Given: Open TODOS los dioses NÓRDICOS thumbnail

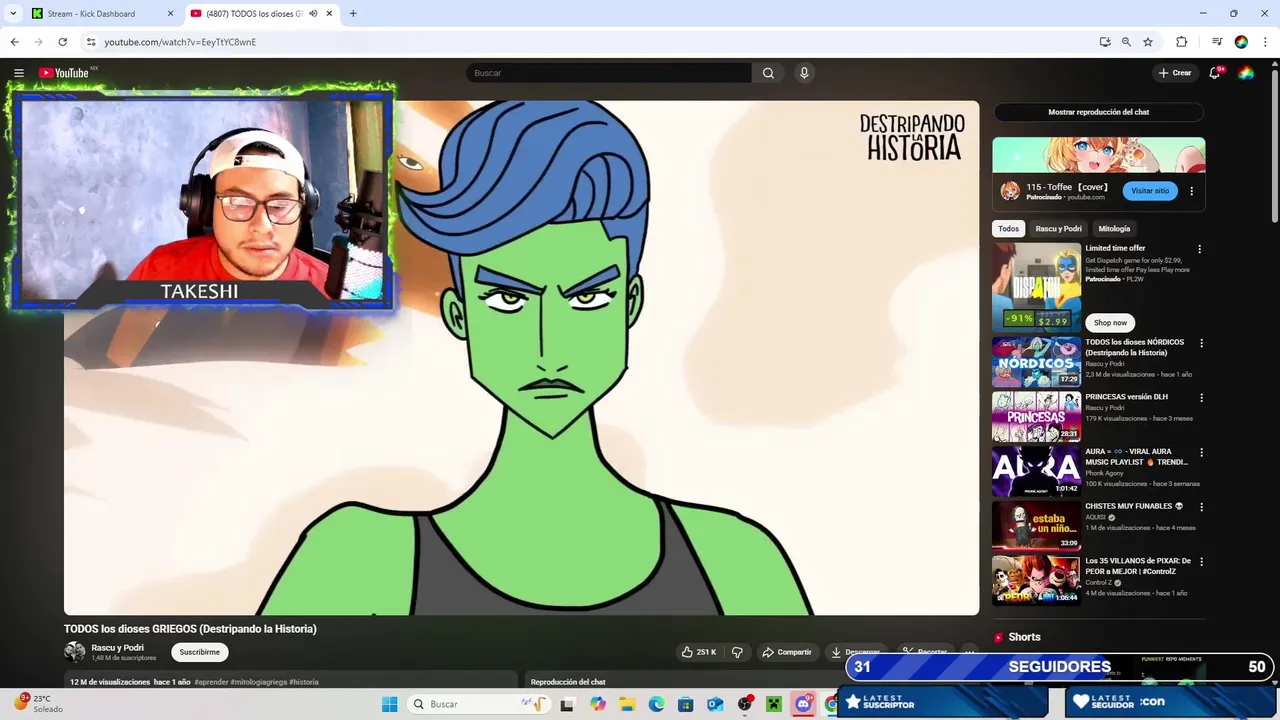Looking at the screenshot, I should click(1036, 362).
